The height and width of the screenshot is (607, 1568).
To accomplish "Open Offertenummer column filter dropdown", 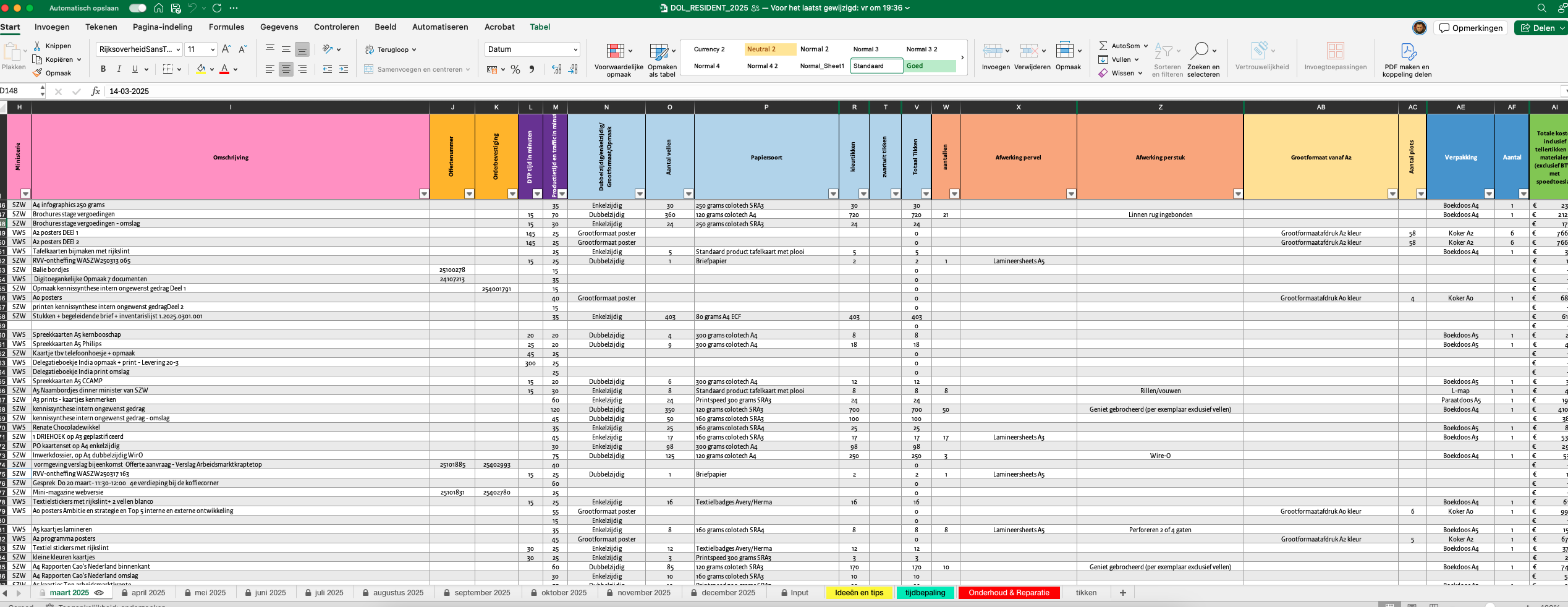I will pos(469,194).
